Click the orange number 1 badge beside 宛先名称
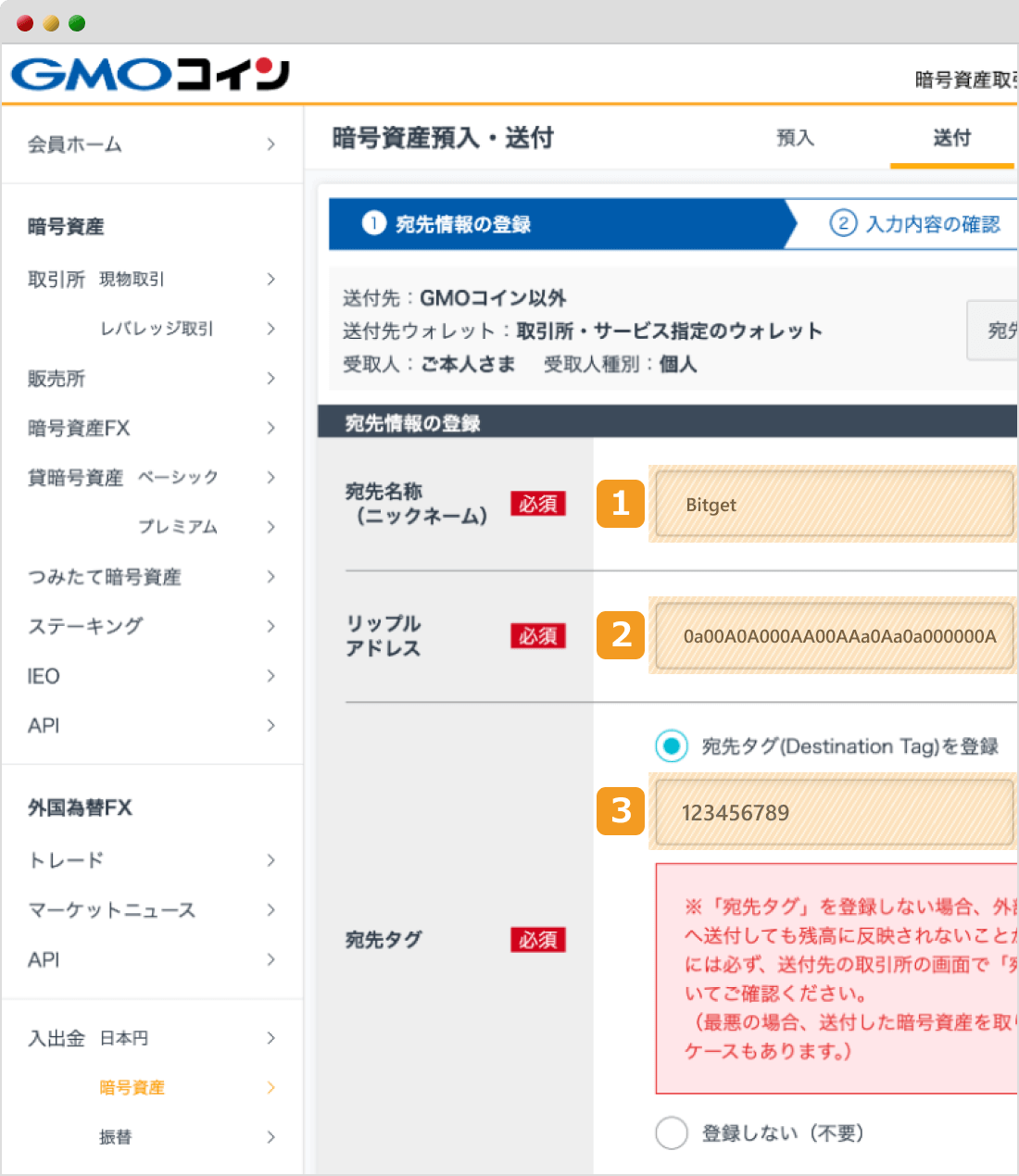 620,505
